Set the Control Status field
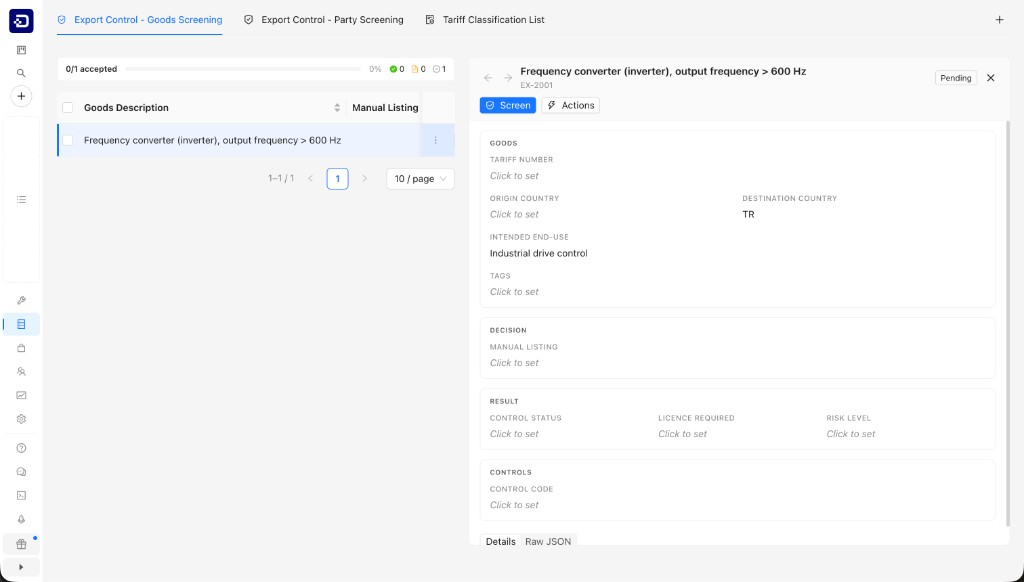The image size is (1024, 582). [x=514, y=434]
